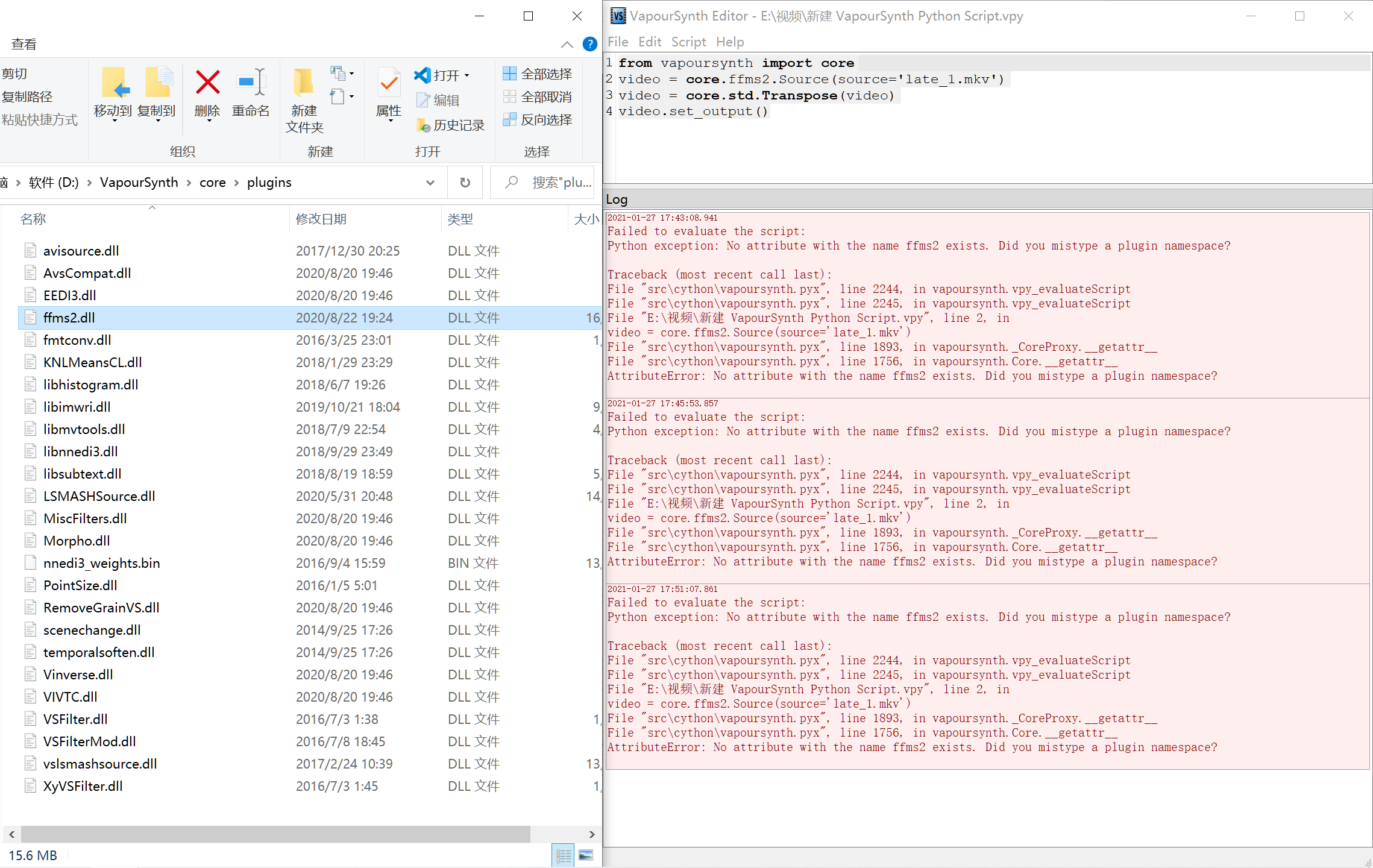The image size is (1373, 868).
Task: Open the Help menu in VapourSynth Editor
Action: pos(730,42)
